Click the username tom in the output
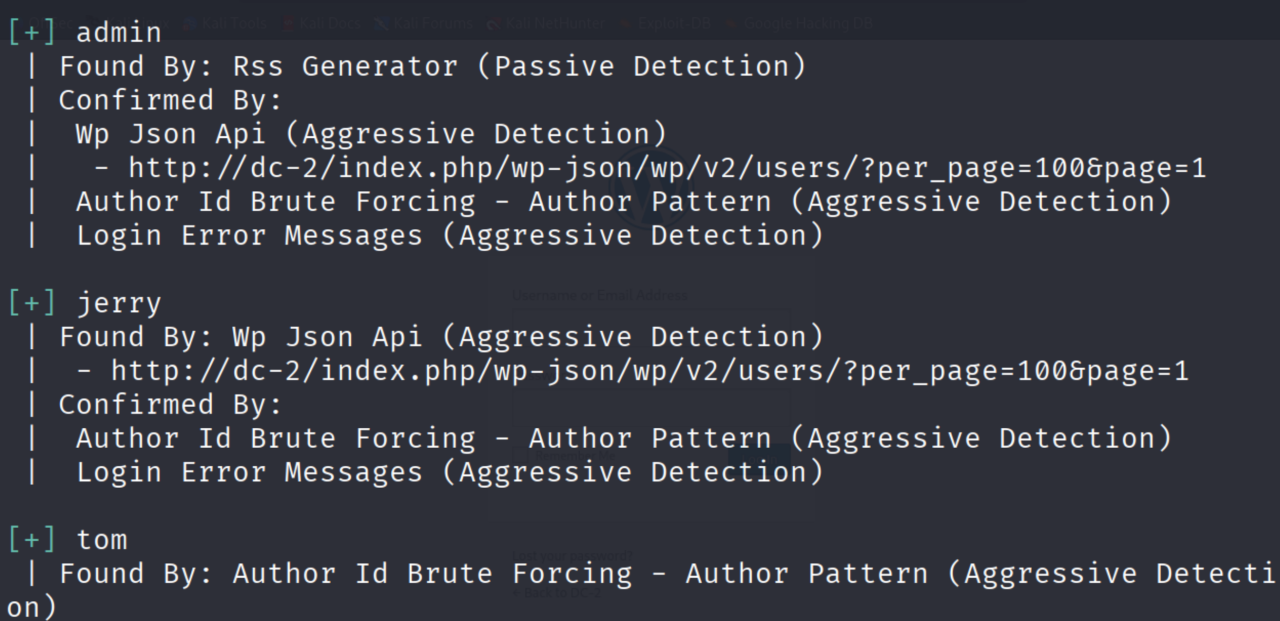Viewport: 1280px width, 621px height. [102, 540]
